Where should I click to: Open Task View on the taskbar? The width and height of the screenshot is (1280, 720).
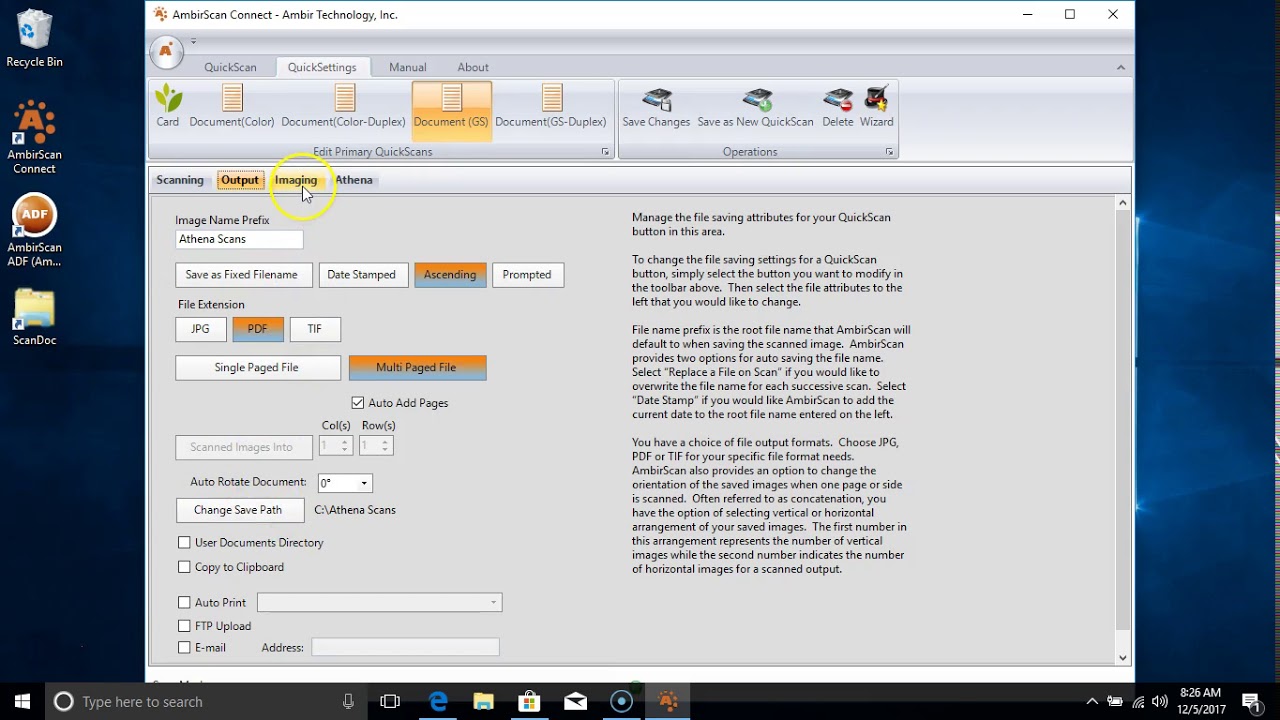pos(390,701)
